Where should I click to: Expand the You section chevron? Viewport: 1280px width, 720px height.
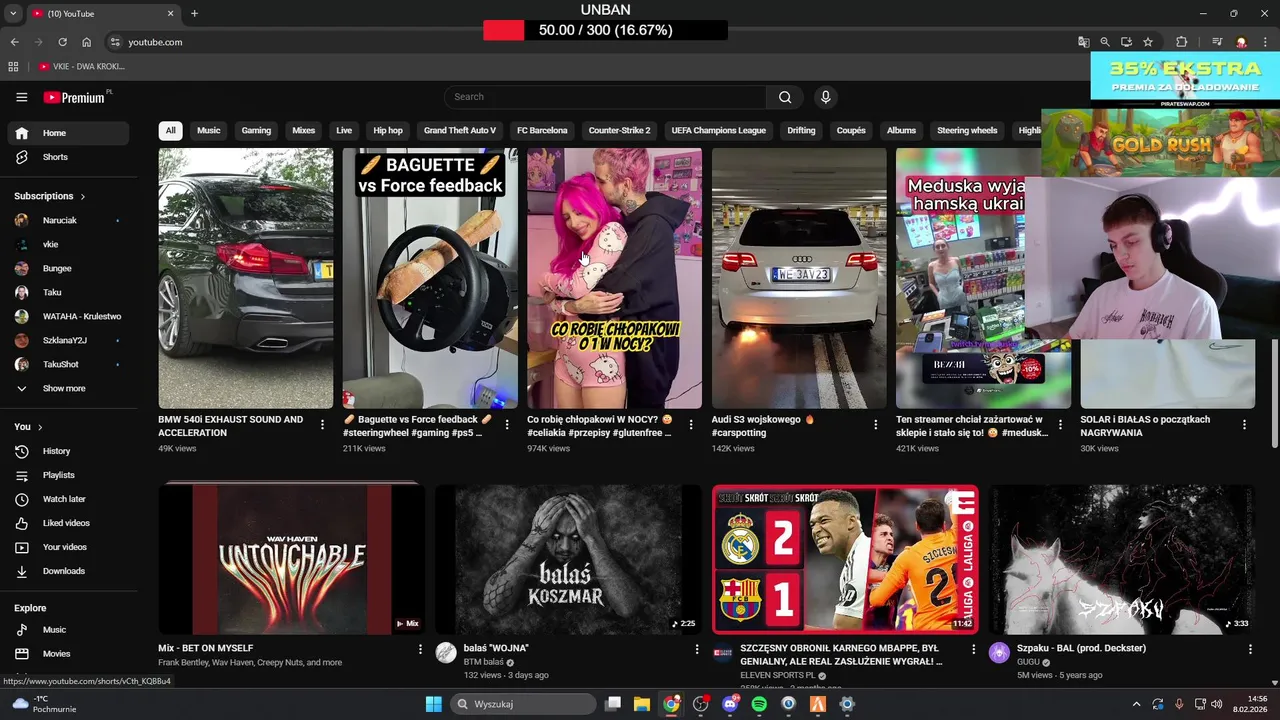tap(39, 427)
